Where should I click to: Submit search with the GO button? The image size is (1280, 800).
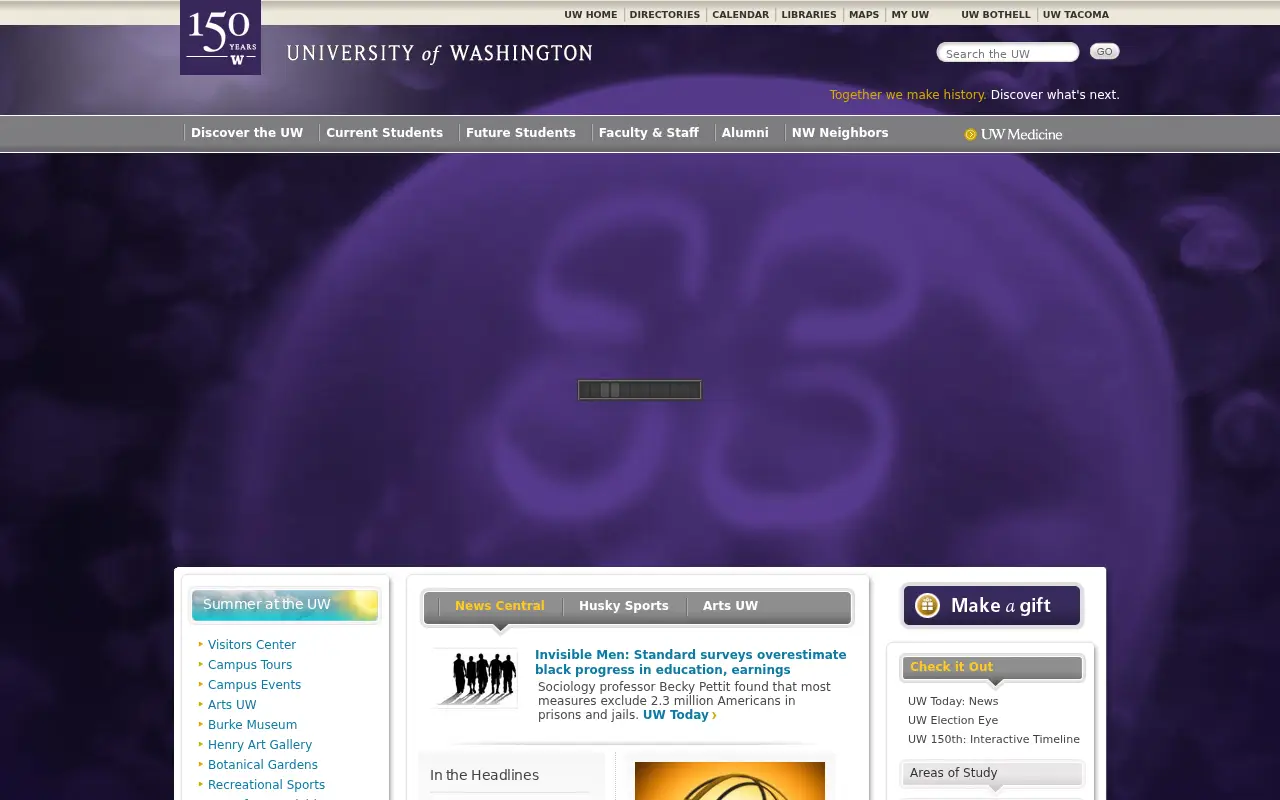pyautogui.click(x=1104, y=52)
